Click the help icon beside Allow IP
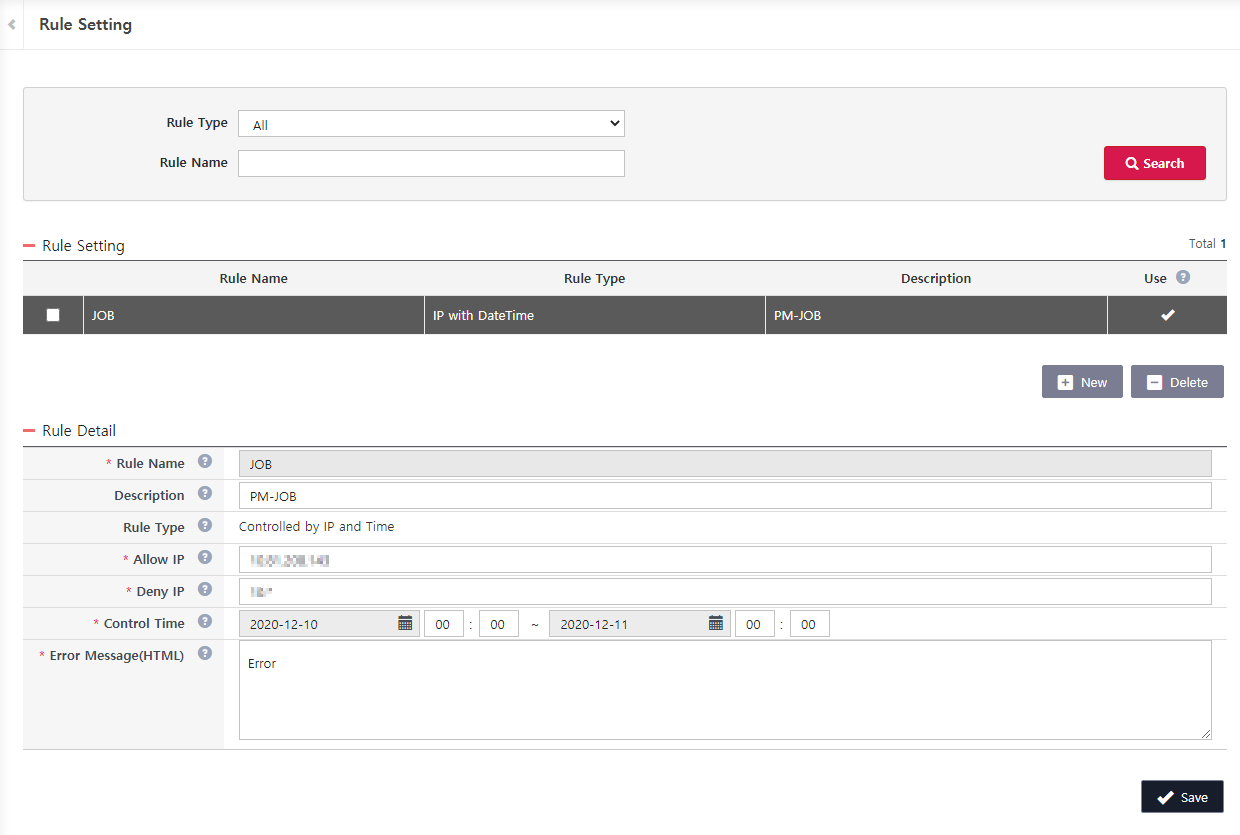Image resolution: width=1240 pixels, height=835 pixels. pos(204,558)
